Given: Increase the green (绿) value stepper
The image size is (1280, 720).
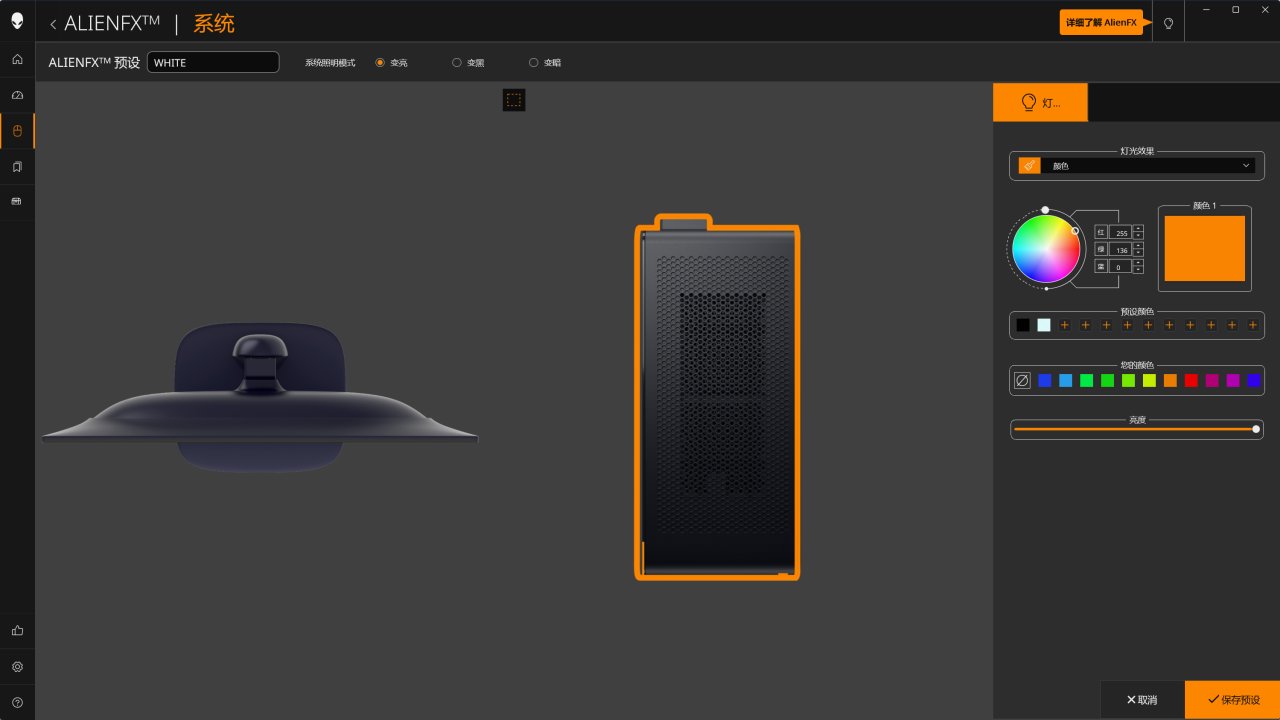Looking at the screenshot, I should 1138,246.
